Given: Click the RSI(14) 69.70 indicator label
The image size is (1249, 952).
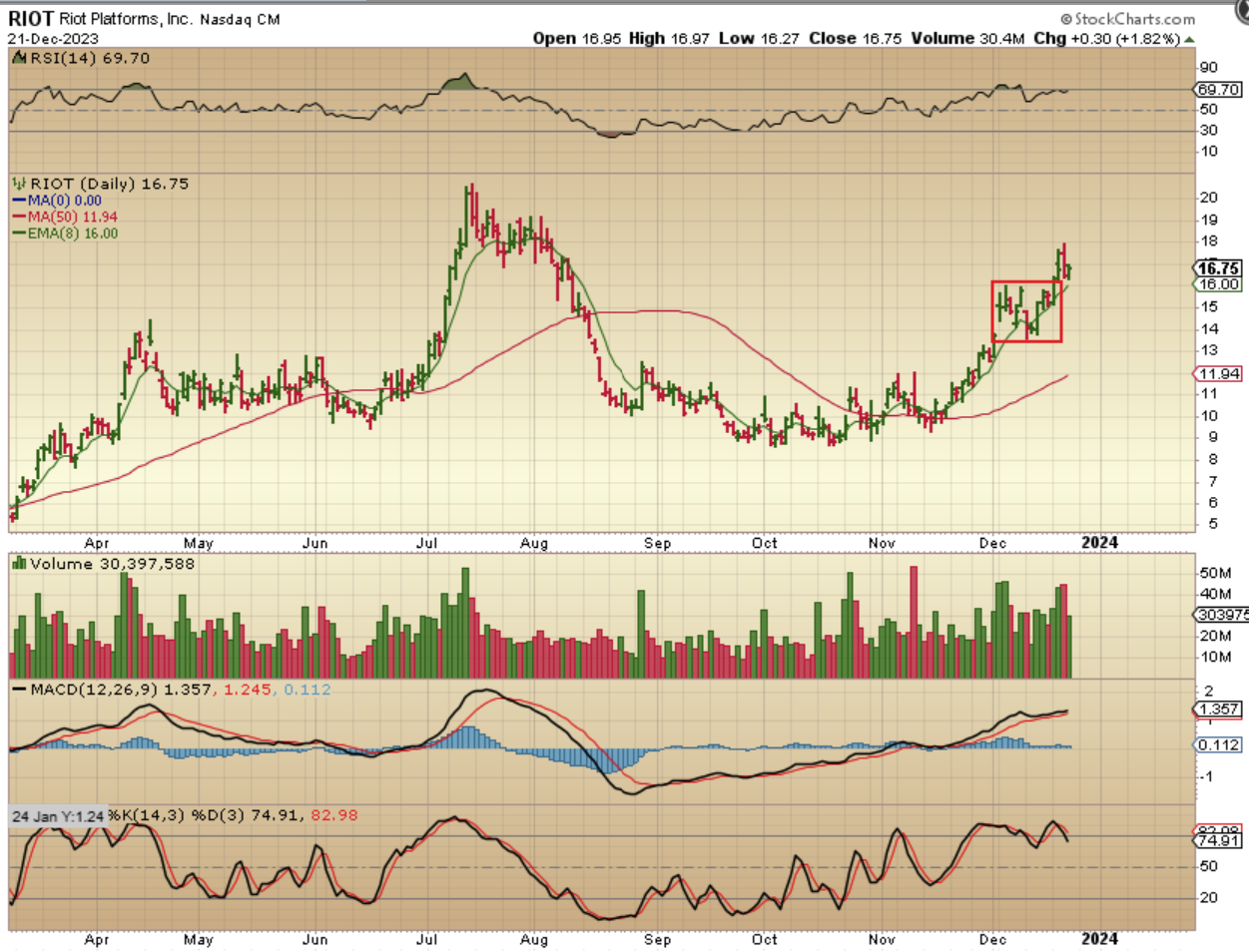Looking at the screenshot, I should click(90, 58).
